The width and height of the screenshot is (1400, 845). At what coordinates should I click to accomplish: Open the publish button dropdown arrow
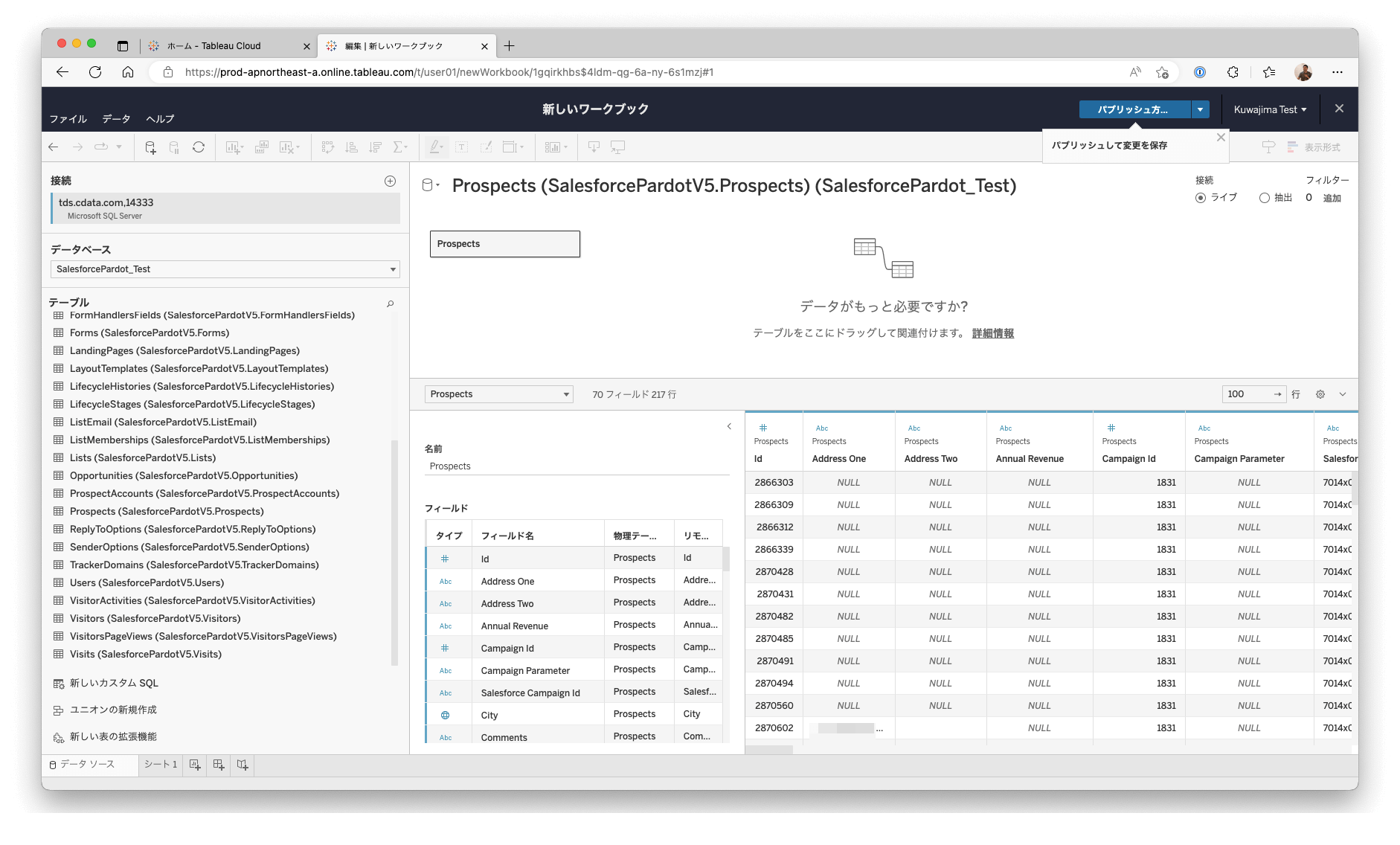click(x=1200, y=109)
